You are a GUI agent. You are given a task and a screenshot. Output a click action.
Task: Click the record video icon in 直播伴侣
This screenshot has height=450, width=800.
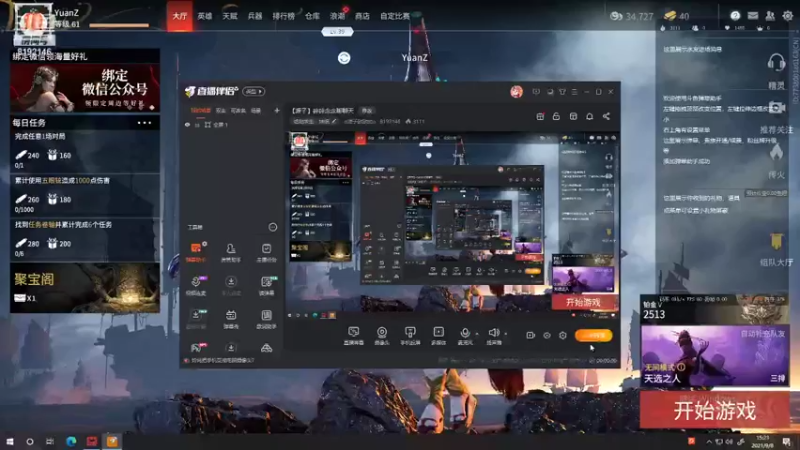click(531, 335)
